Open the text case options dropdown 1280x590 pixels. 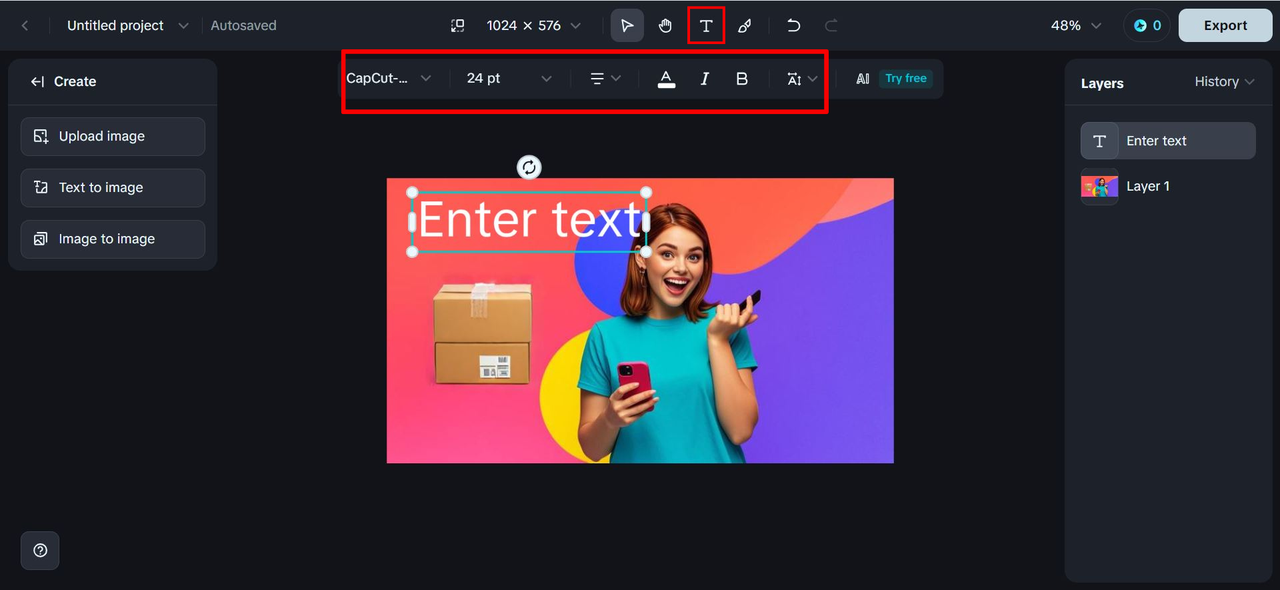point(802,78)
